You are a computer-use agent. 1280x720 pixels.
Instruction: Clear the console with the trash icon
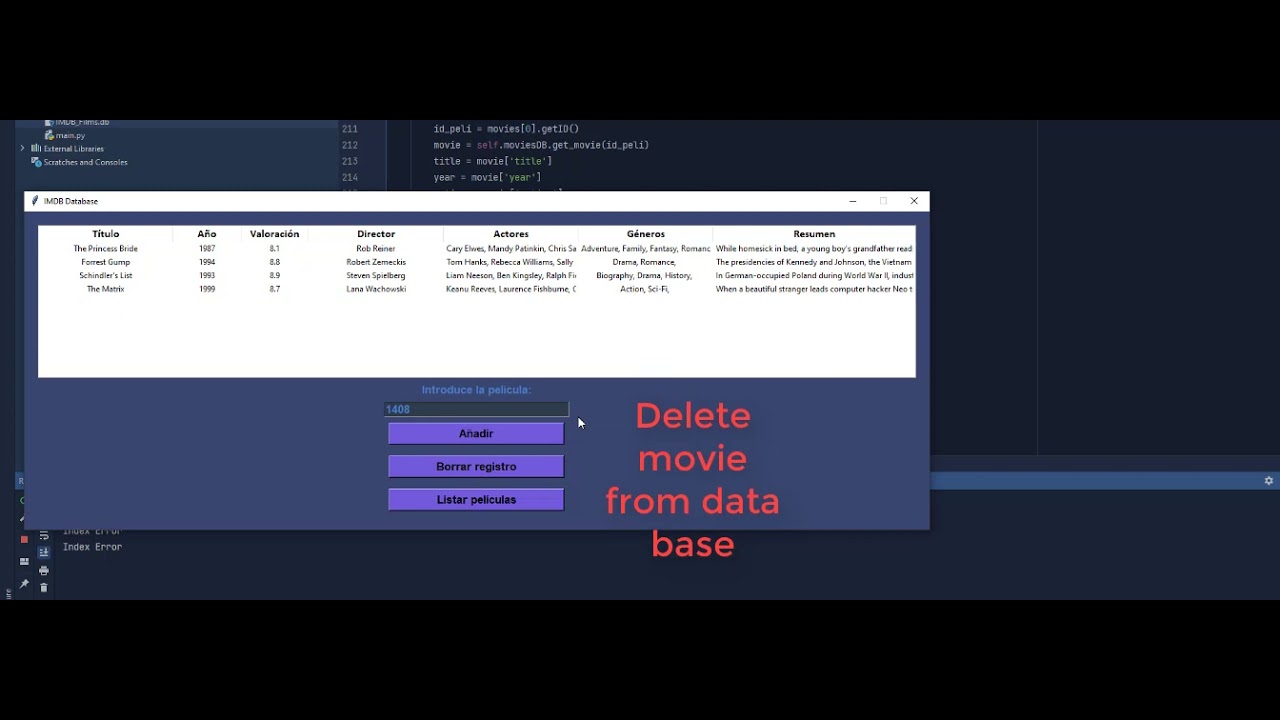click(44, 587)
